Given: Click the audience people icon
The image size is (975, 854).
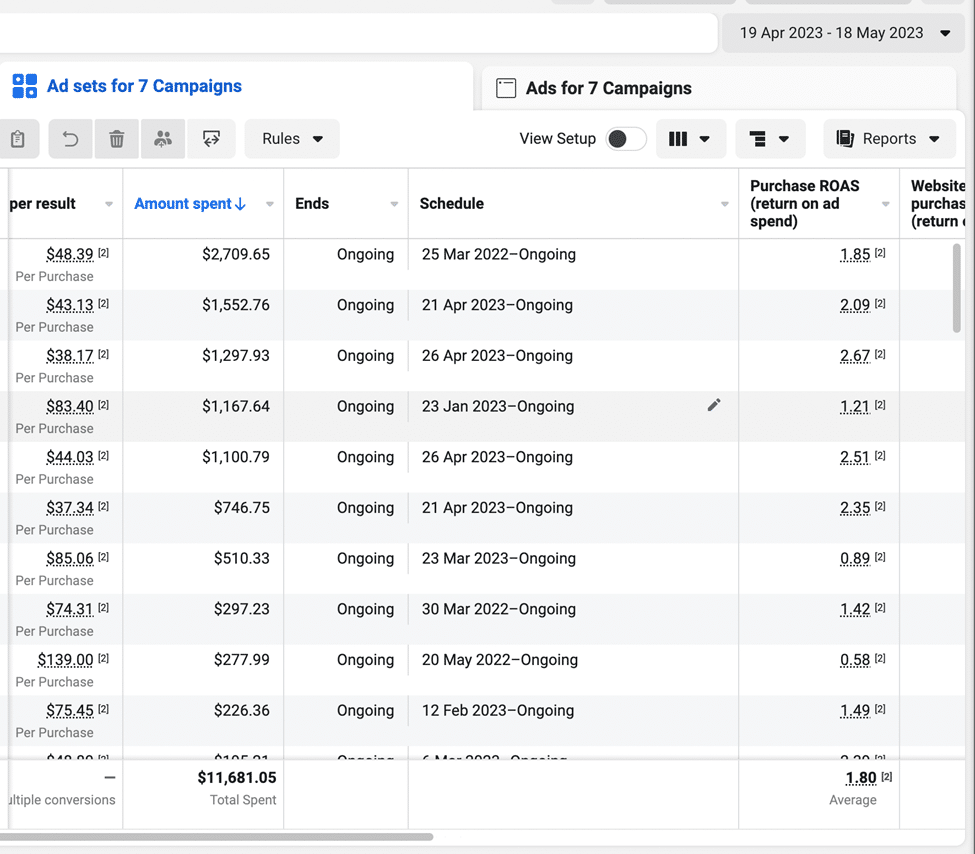Looking at the screenshot, I should coord(163,139).
